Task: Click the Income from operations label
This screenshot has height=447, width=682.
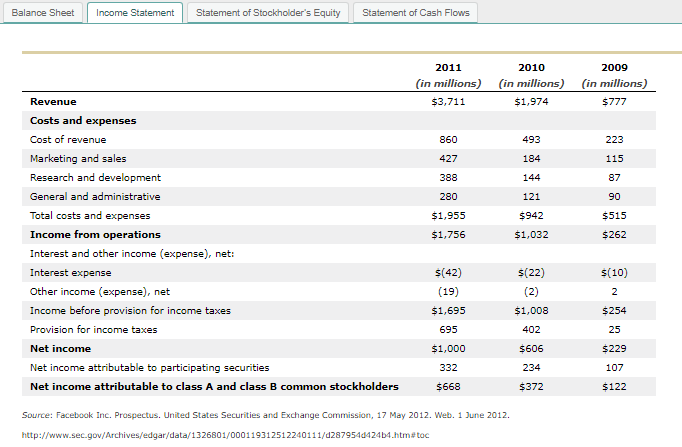Action: tap(95, 235)
